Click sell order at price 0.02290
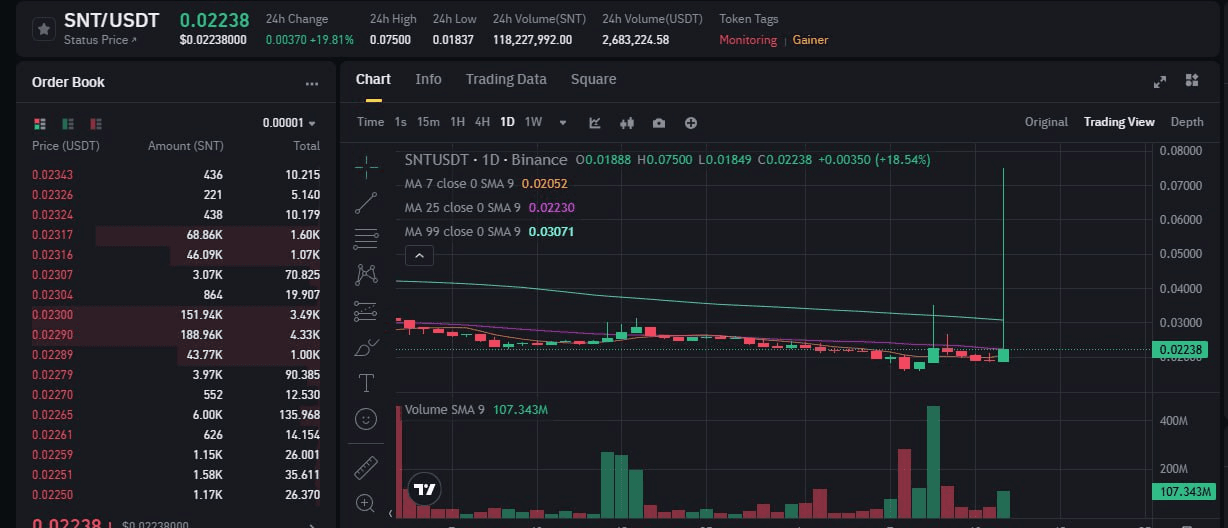 tap(176, 334)
